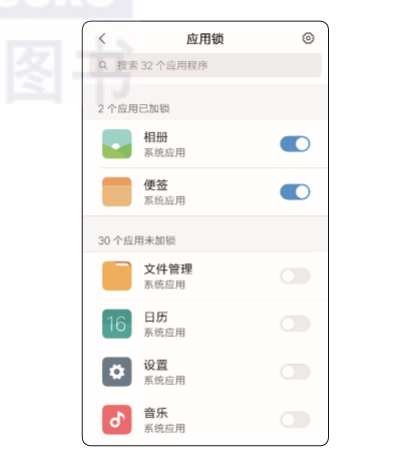This screenshot has height=466, width=400.
Task: Tap the search magnifier icon
Action: (x=103, y=65)
